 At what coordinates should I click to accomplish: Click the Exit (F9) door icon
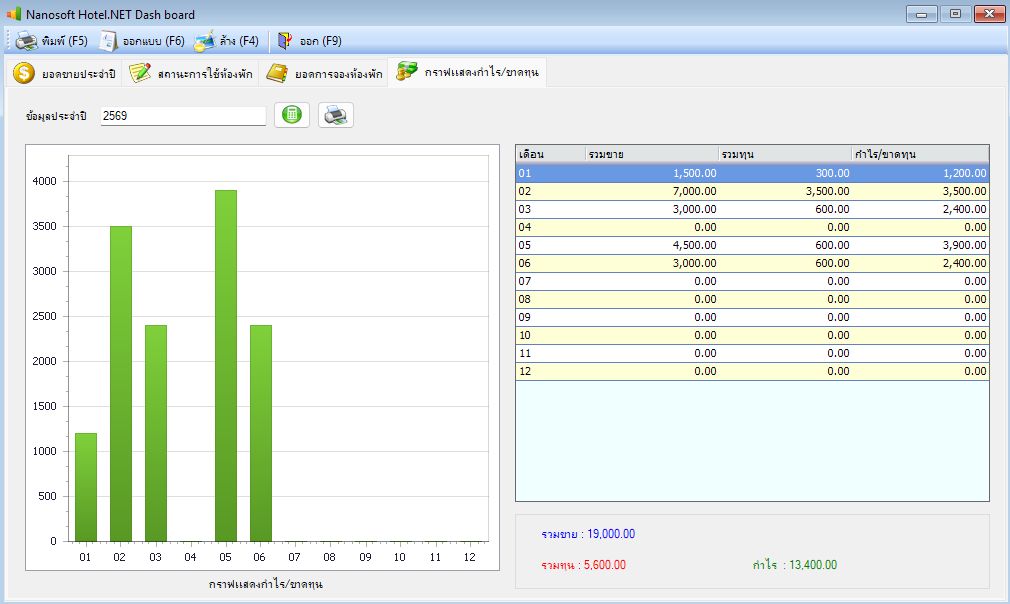coord(285,41)
